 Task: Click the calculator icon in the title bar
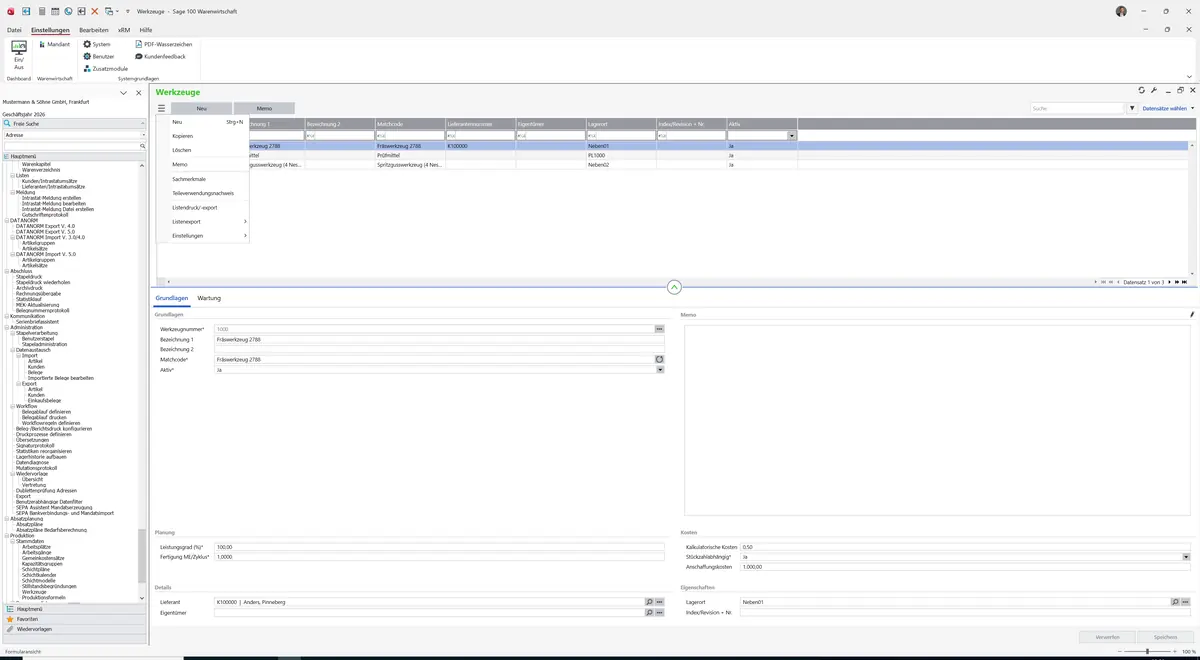tap(41, 11)
